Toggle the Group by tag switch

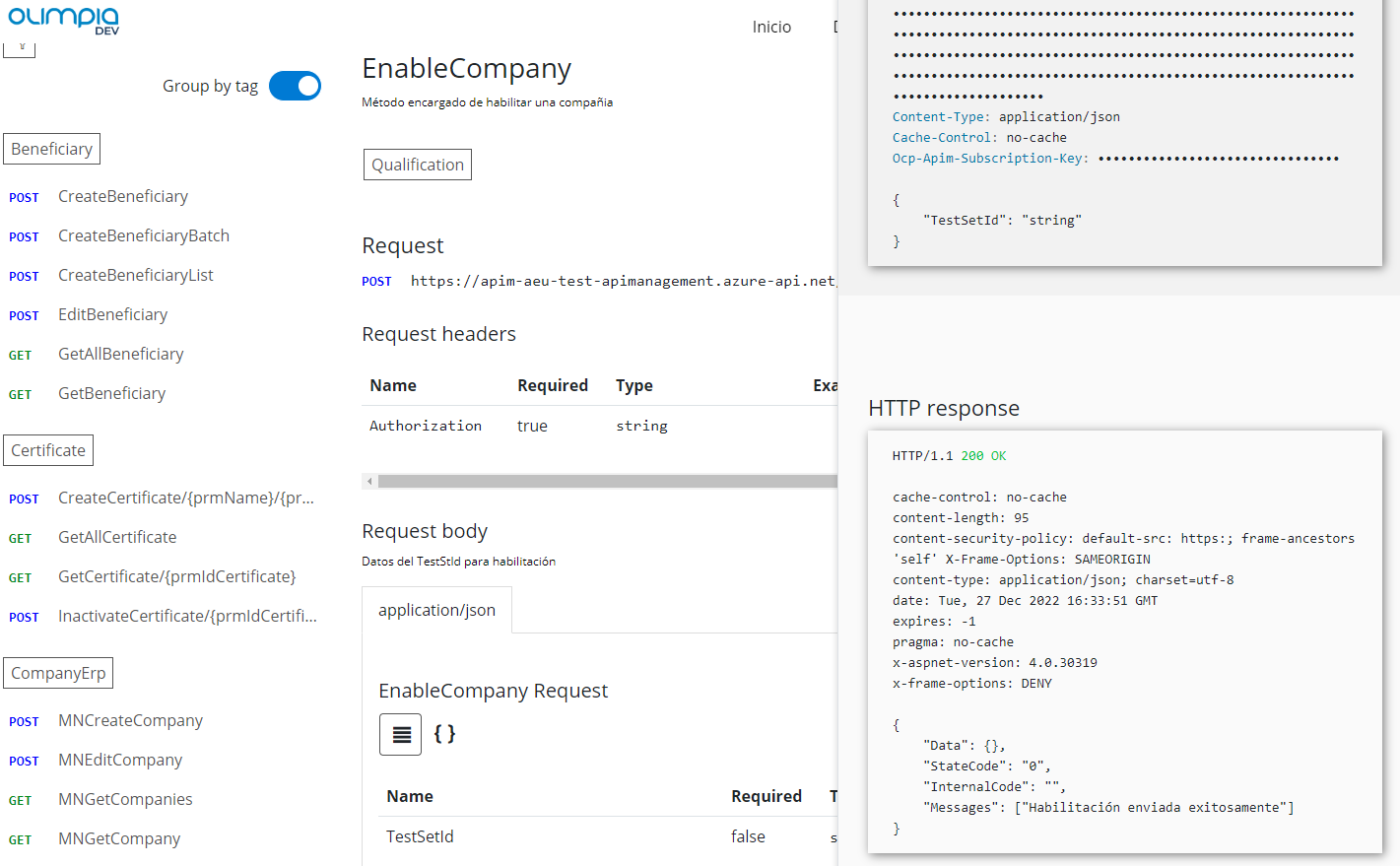295,86
